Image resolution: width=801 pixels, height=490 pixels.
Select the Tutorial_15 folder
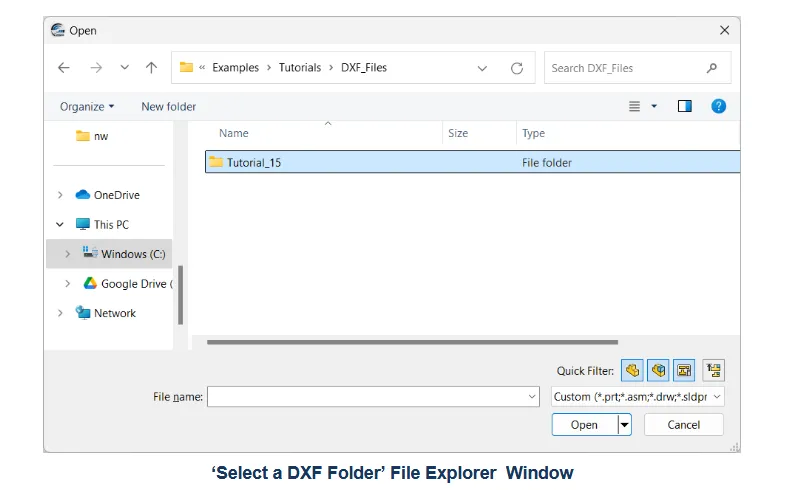coord(472,162)
